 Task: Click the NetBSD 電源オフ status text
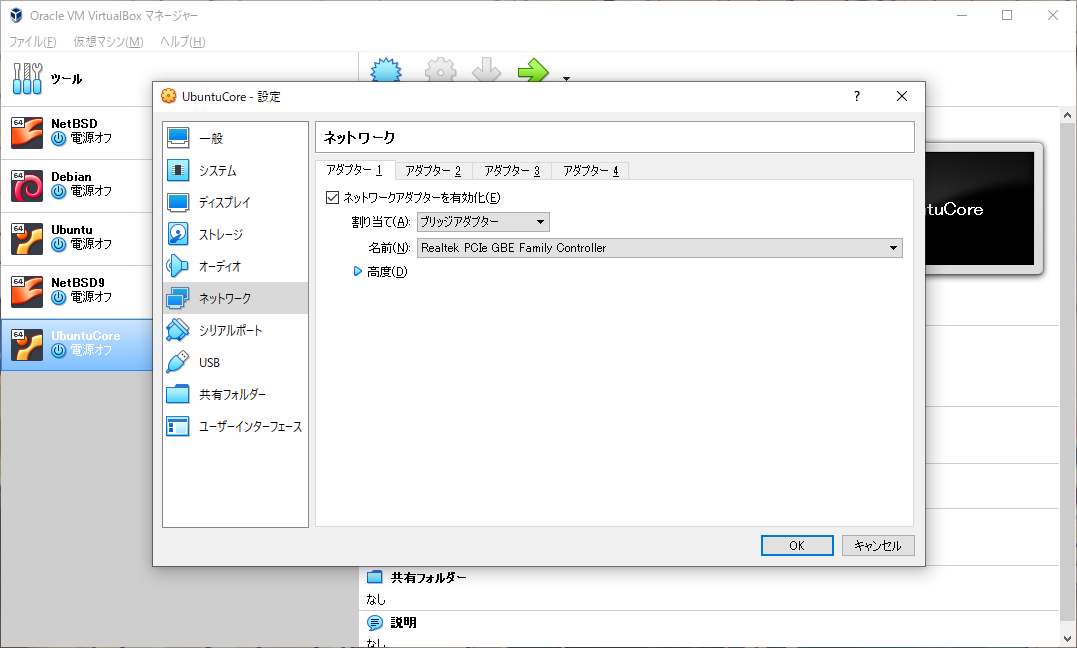coord(91,138)
